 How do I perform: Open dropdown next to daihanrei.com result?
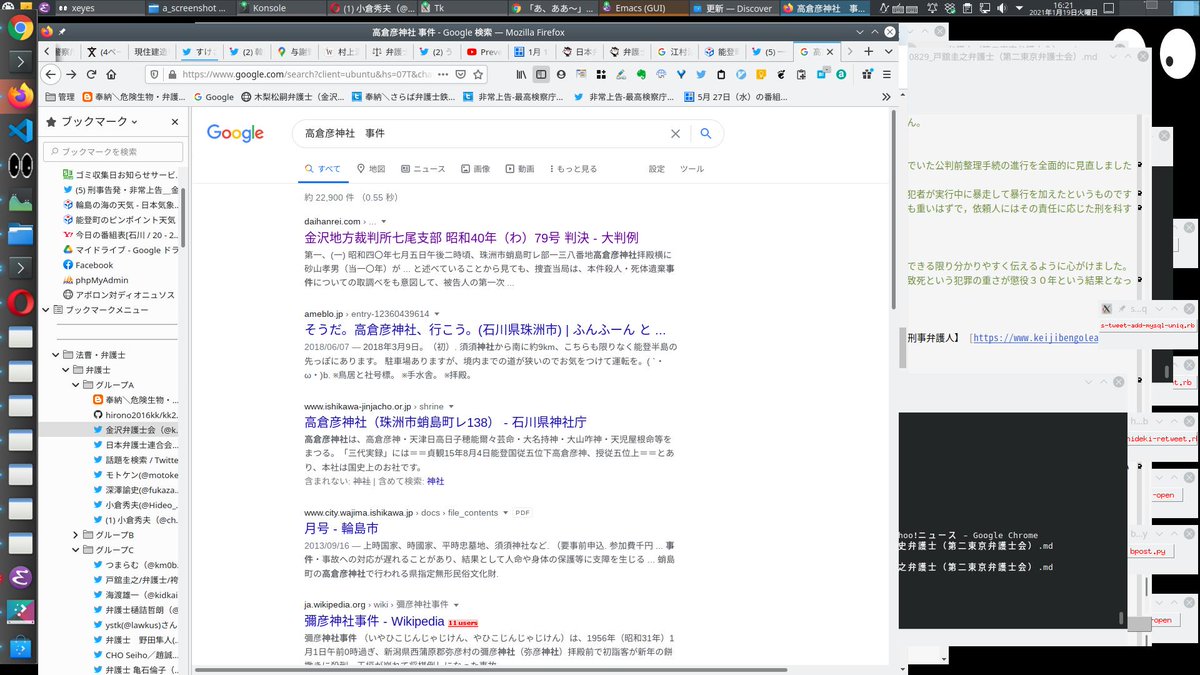click(384, 221)
